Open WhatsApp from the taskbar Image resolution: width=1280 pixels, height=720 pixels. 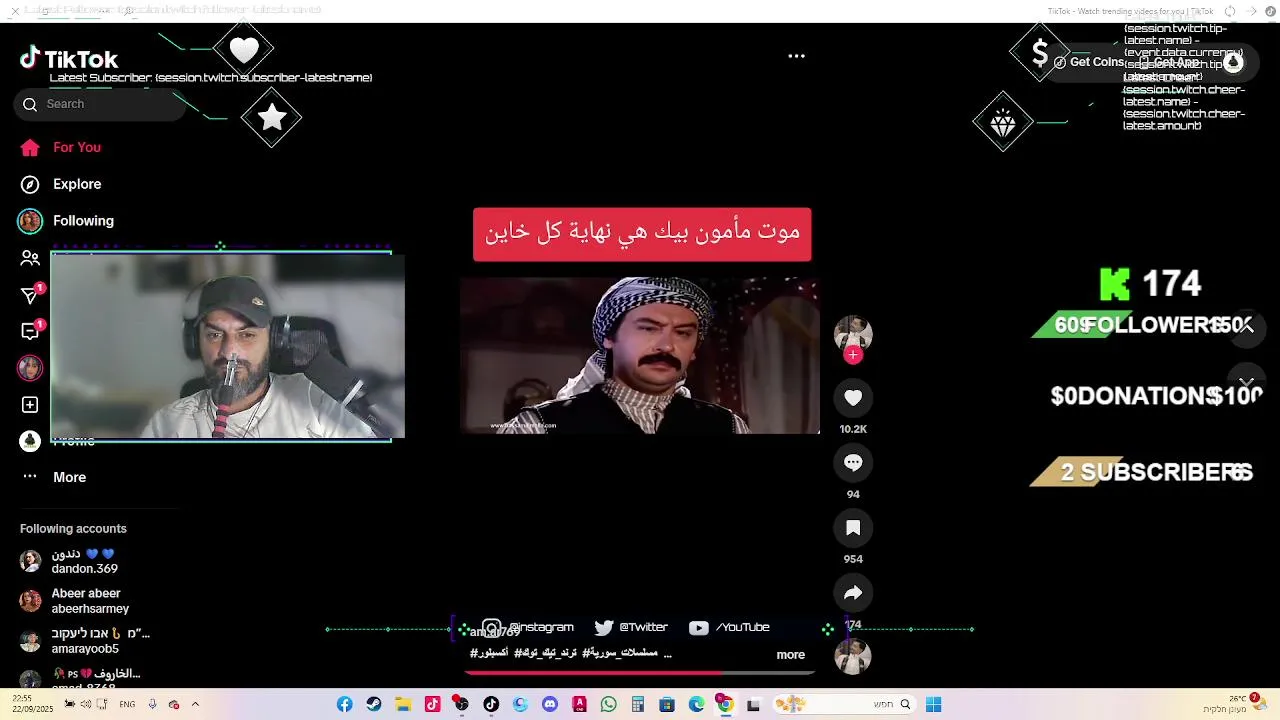[x=608, y=704]
